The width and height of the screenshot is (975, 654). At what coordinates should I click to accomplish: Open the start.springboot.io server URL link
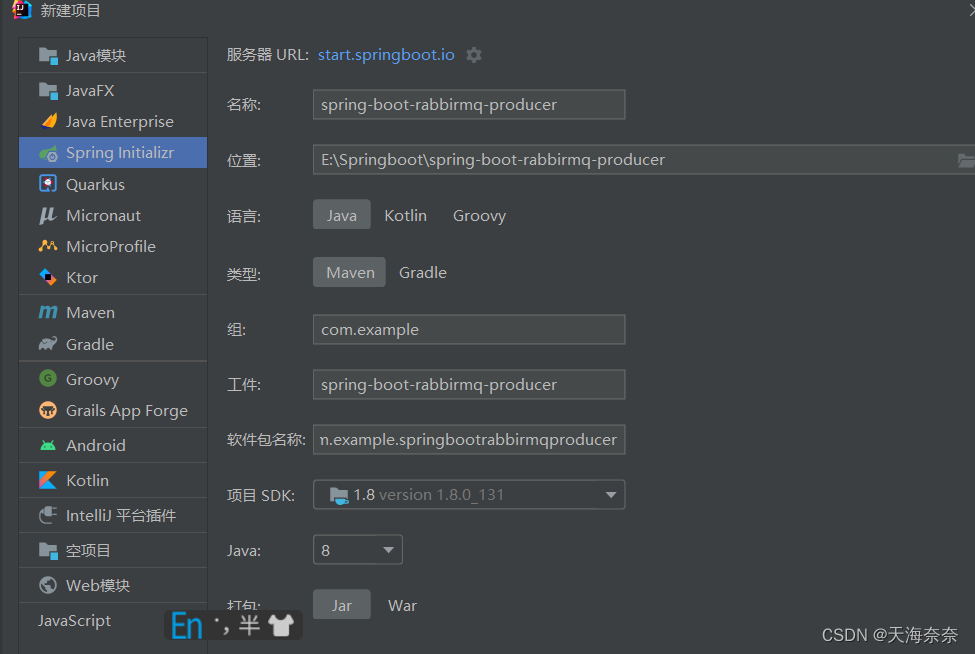pyautogui.click(x=386, y=55)
